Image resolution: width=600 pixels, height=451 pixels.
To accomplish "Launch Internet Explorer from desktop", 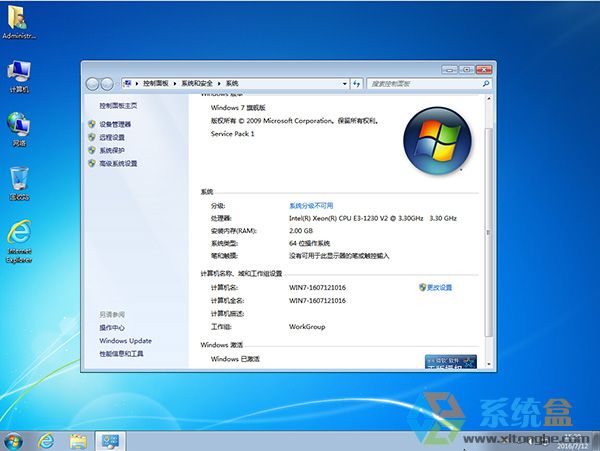I will pos(19,241).
